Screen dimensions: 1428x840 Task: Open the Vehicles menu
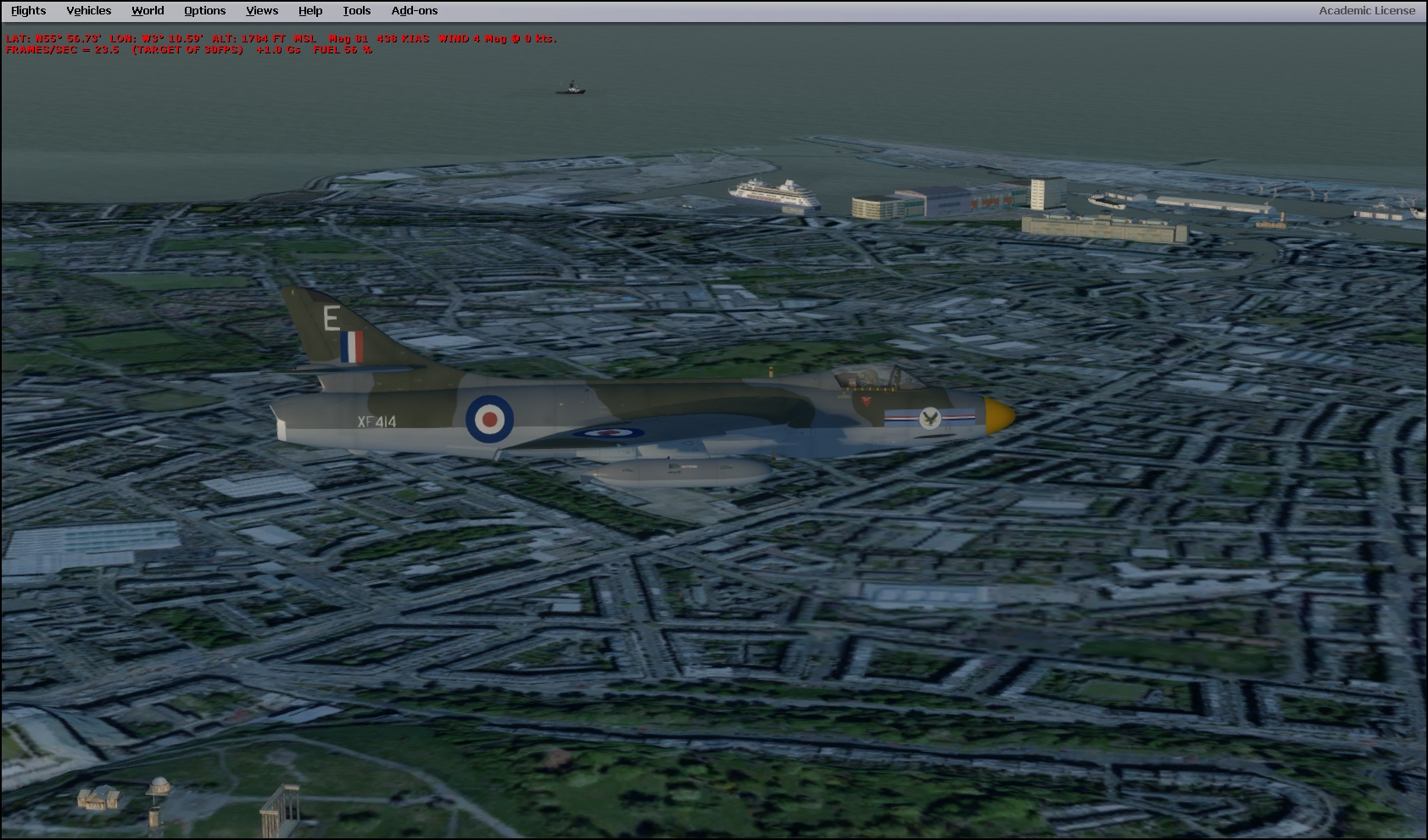[89, 11]
